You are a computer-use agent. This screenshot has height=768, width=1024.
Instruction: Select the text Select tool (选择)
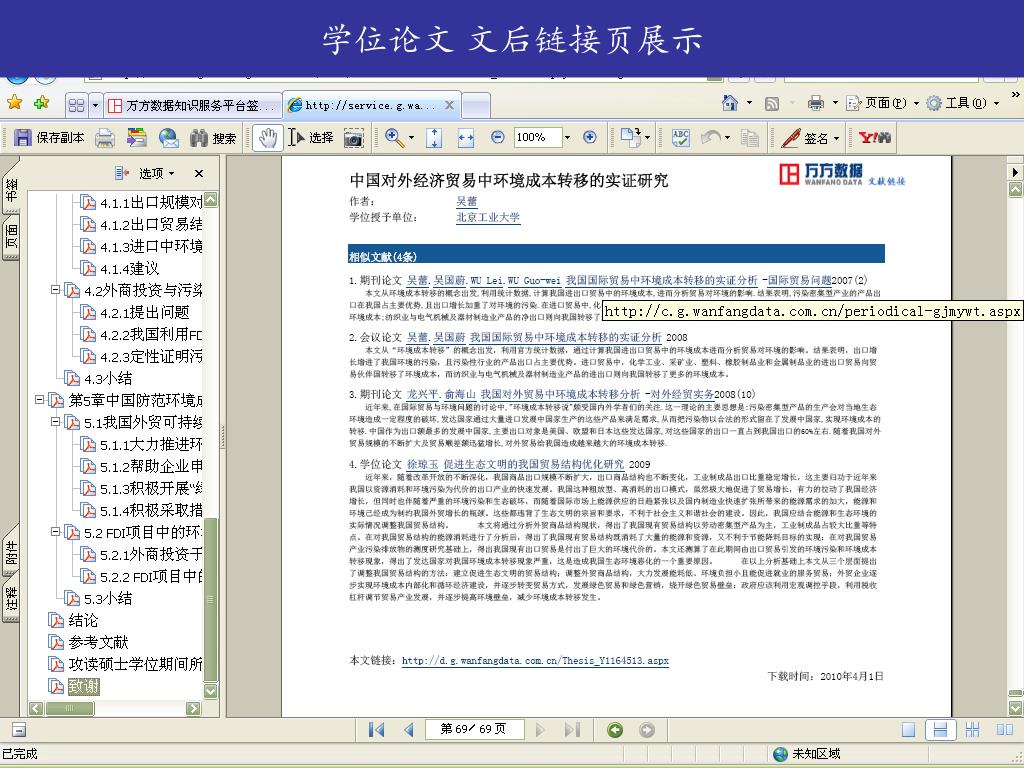pyautogui.click(x=311, y=137)
